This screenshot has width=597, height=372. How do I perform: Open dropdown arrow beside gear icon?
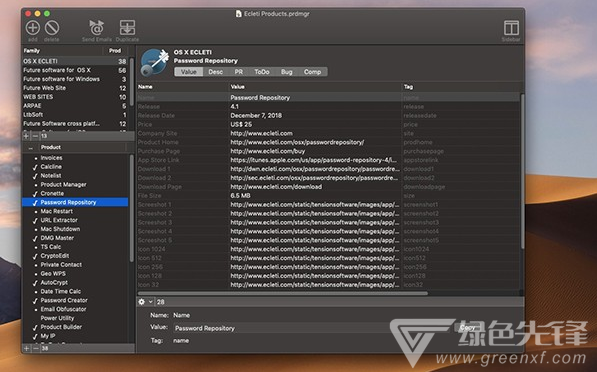pos(150,302)
